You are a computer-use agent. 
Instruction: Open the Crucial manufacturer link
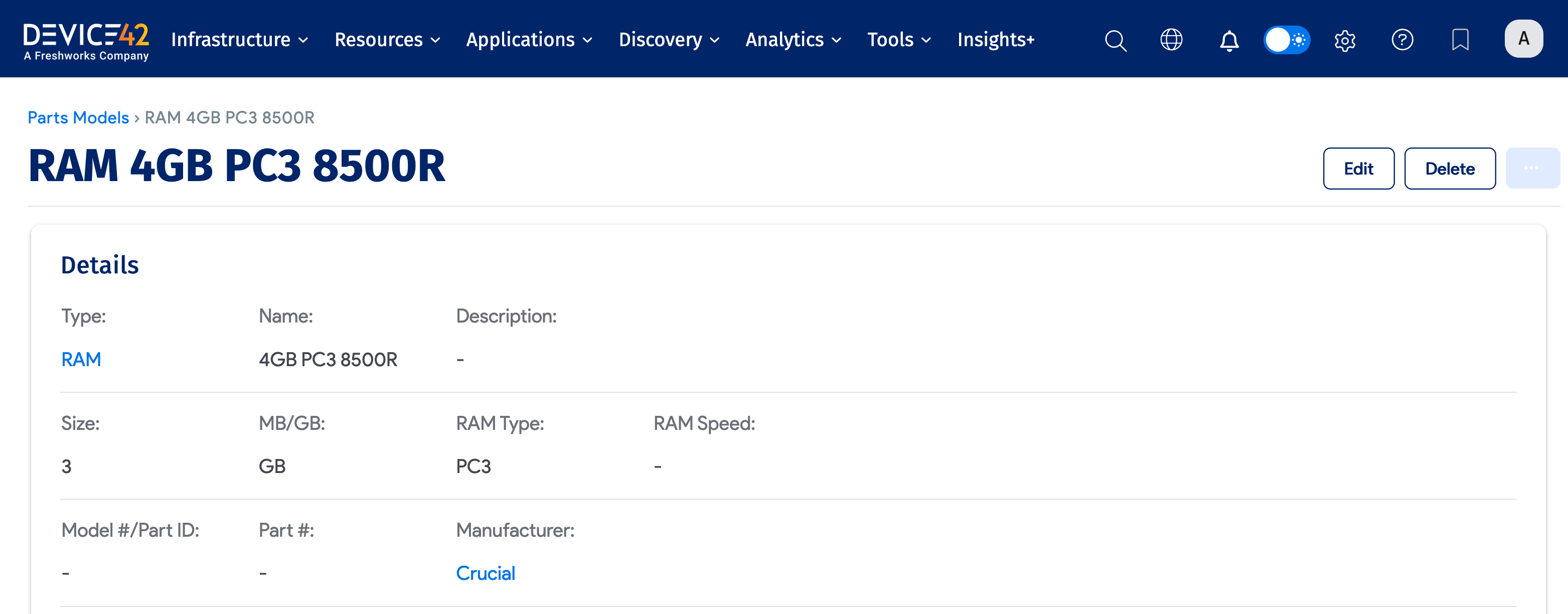pyautogui.click(x=485, y=573)
